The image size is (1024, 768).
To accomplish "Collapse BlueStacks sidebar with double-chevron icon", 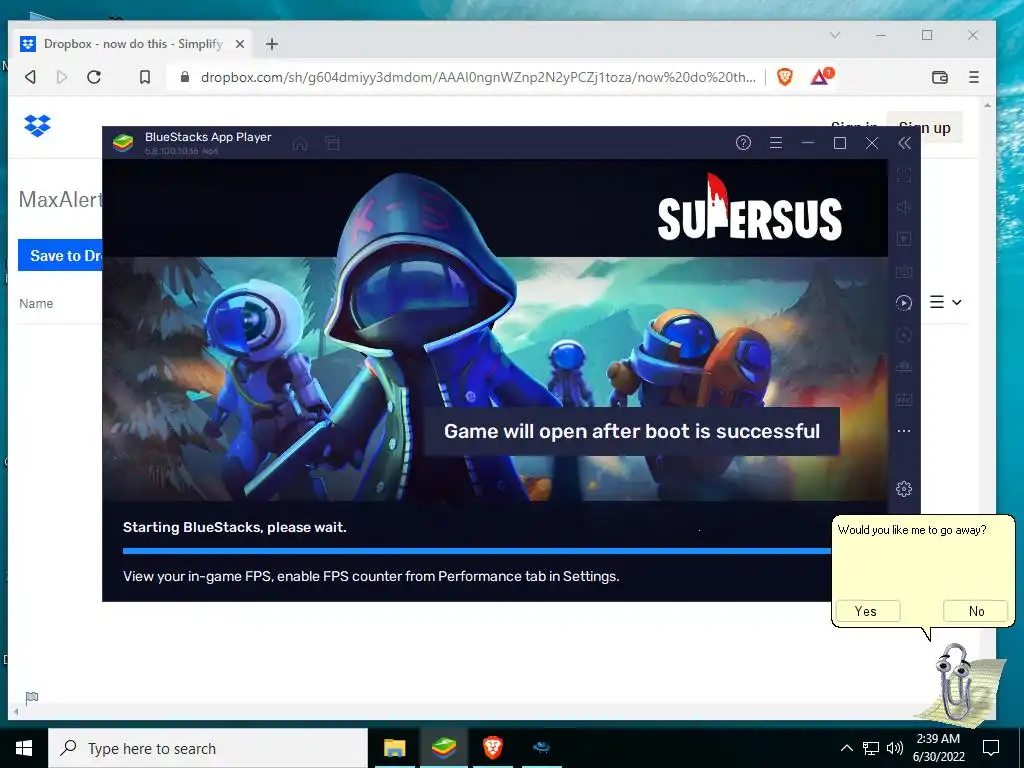I will pyautogui.click(x=904, y=143).
